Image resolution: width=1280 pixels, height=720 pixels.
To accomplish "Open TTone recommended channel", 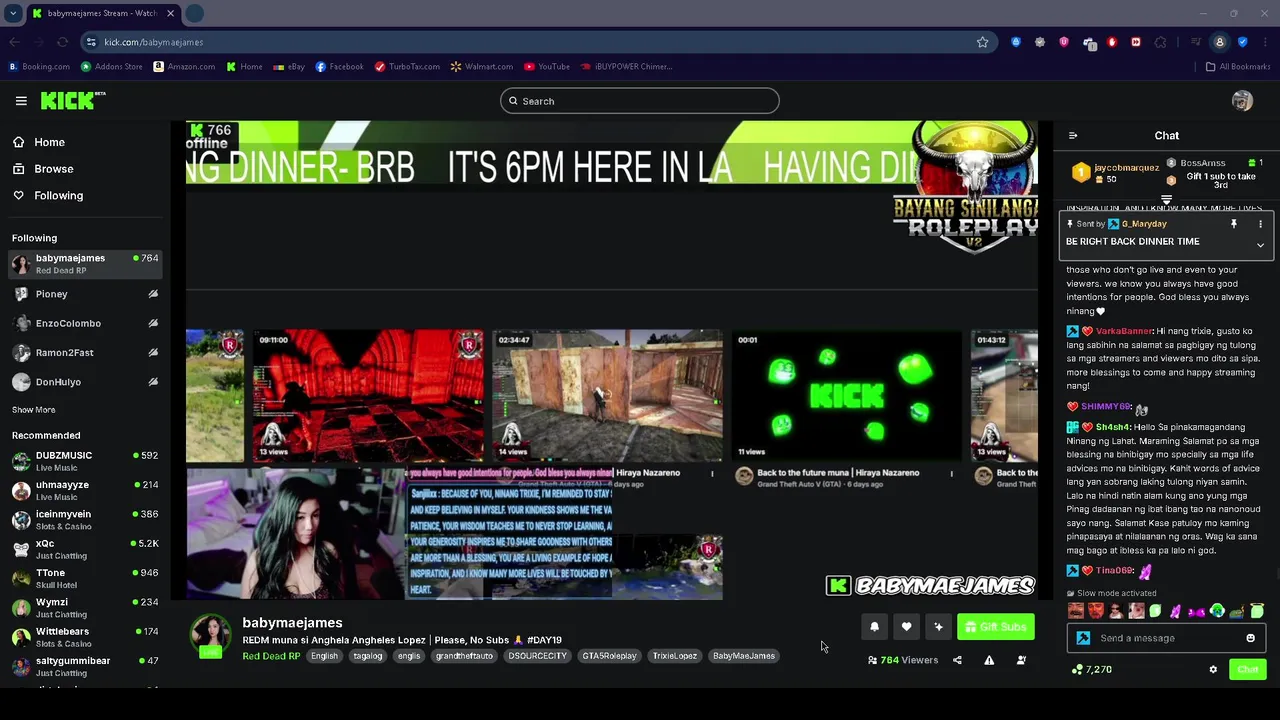I will coord(85,578).
